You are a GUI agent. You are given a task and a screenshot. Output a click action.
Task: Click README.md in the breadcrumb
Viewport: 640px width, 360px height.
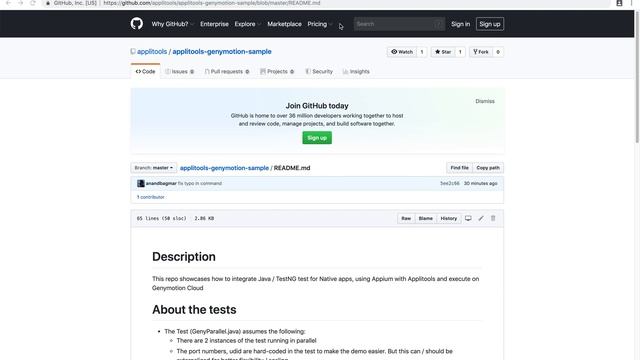pyautogui.click(x=292, y=168)
